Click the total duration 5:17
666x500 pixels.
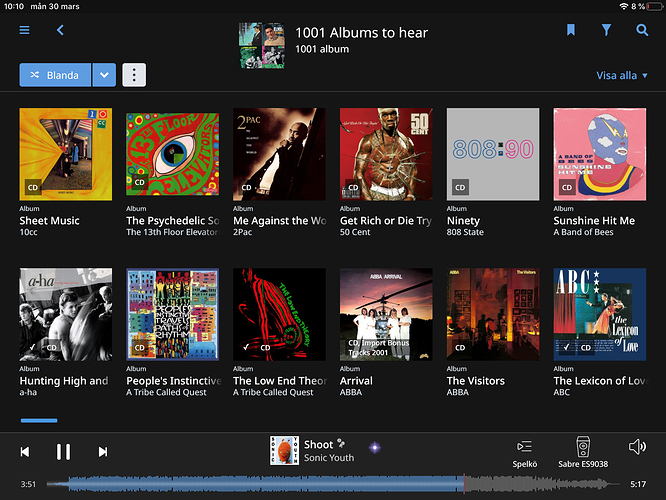click(638, 484)
